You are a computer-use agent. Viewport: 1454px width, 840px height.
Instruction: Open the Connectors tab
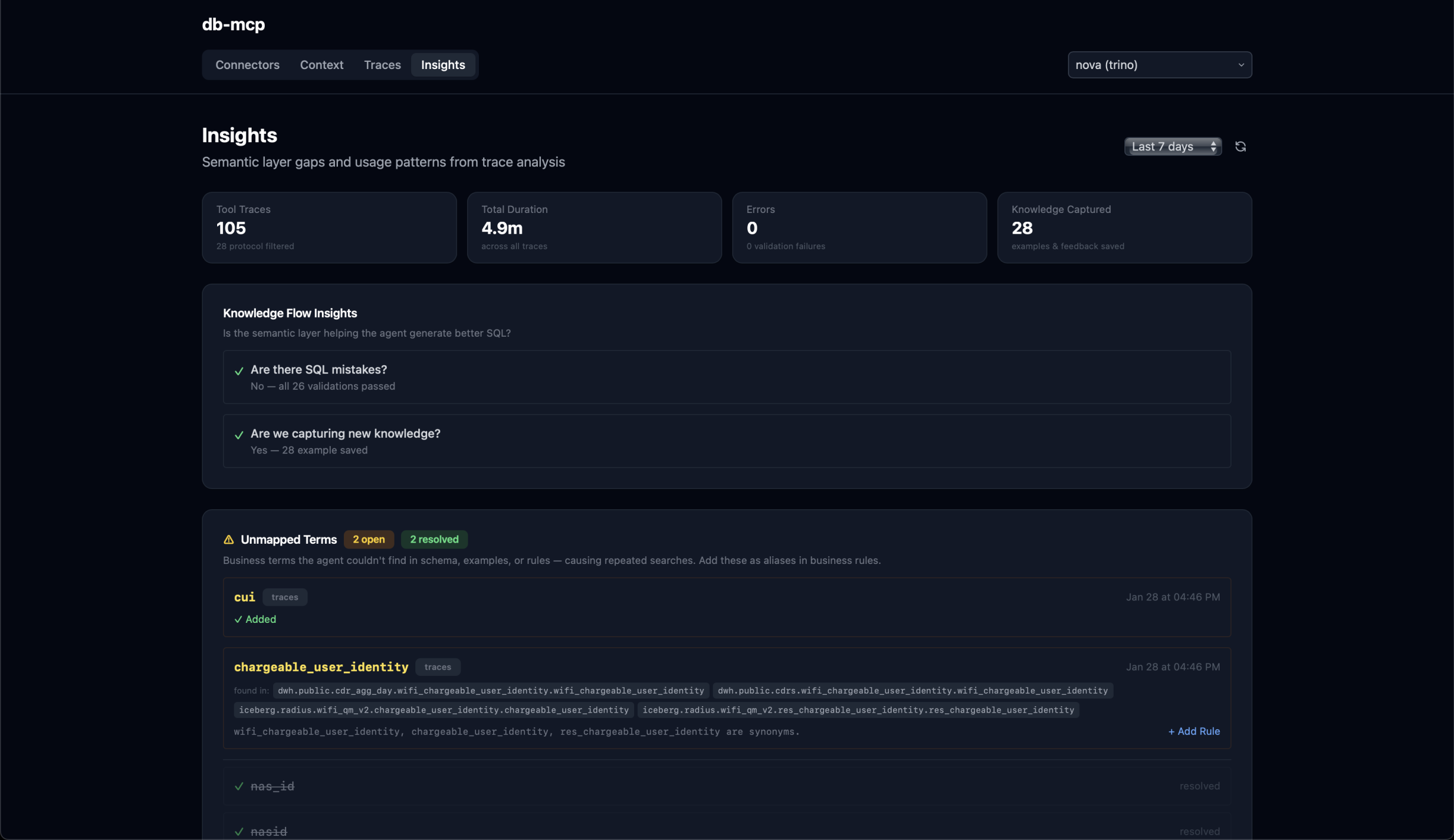(247, 65)
